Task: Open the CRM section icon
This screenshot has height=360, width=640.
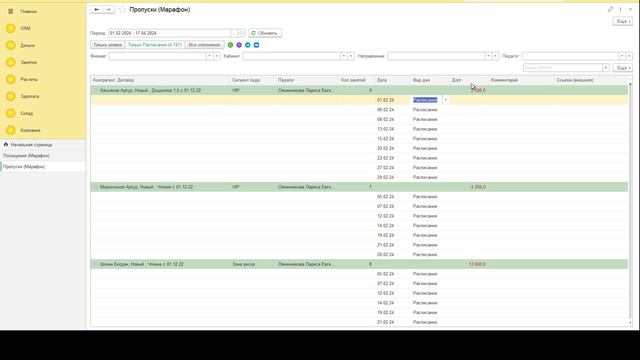Action: click(11, 28)
